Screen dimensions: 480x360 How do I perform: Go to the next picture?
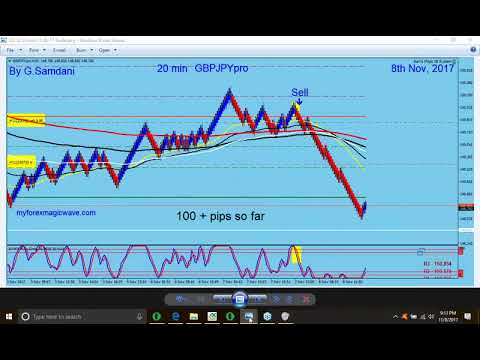(x=257, y=299)
